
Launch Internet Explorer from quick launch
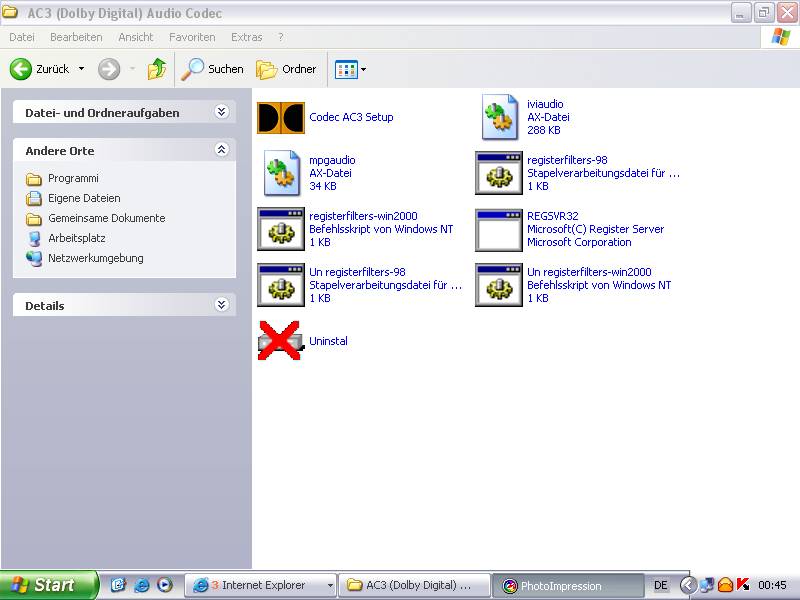click(x=141, y=585)
